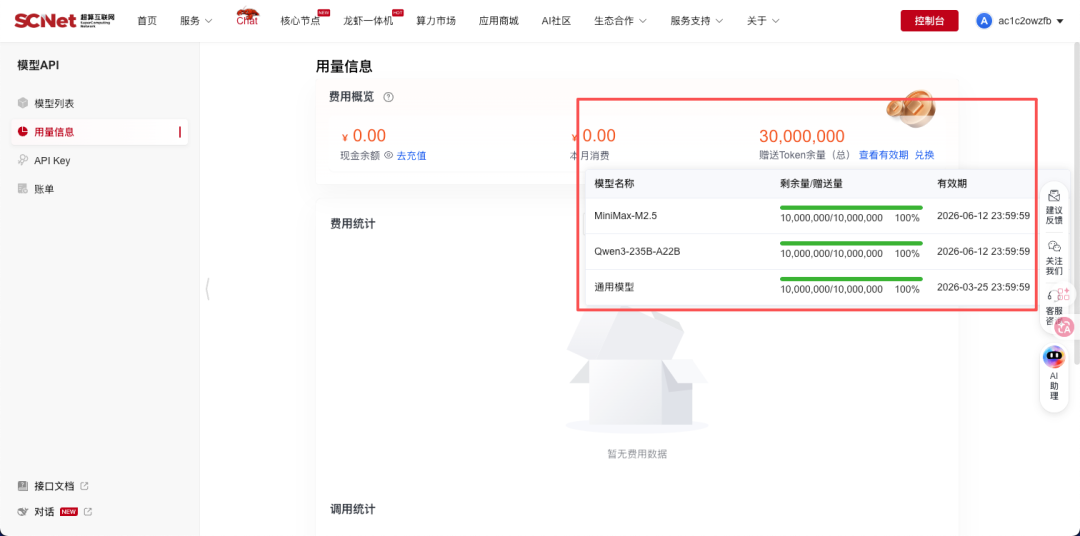Image resolution: width=1080 pixels, height=536 pixels.
Task: Click the 有效期 column header
Action: tap(952, 184)
